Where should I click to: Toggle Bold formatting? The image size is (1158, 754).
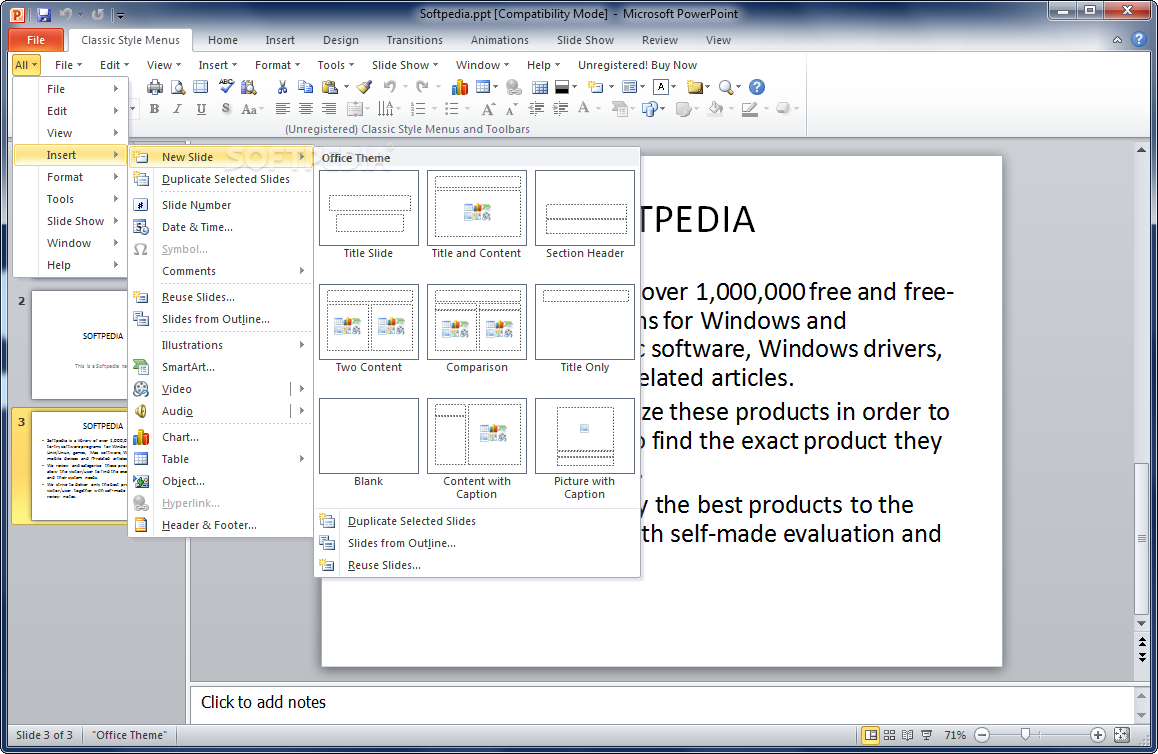154,109
